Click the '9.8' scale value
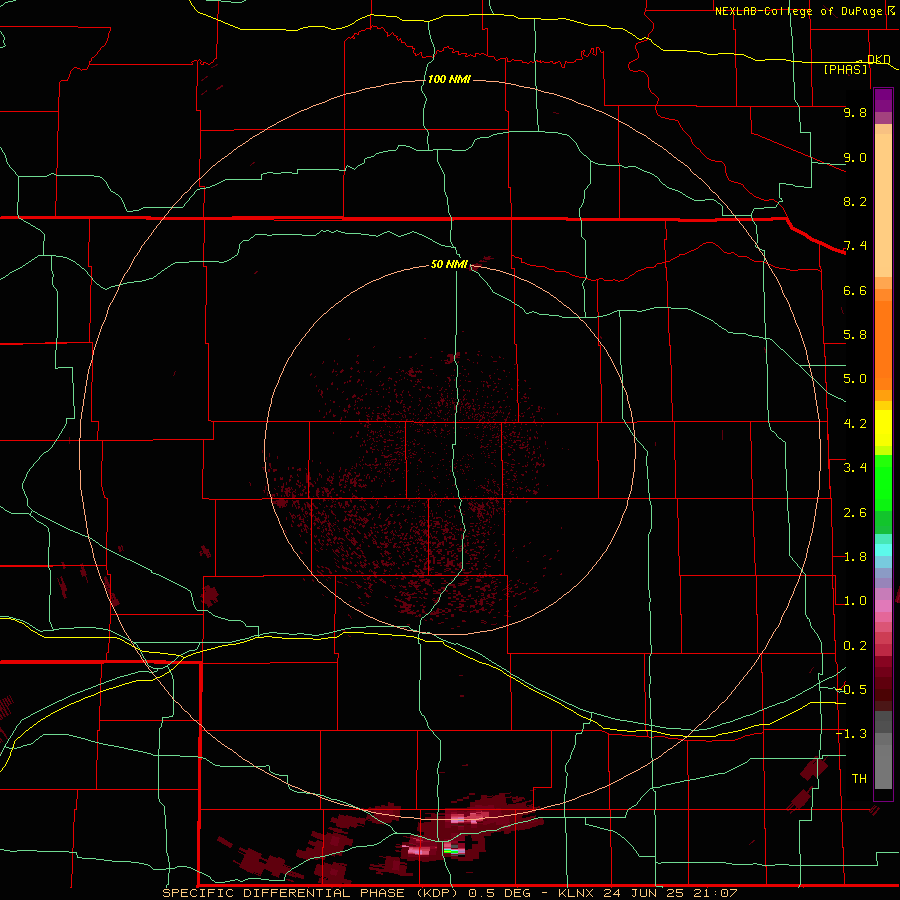 855,112
